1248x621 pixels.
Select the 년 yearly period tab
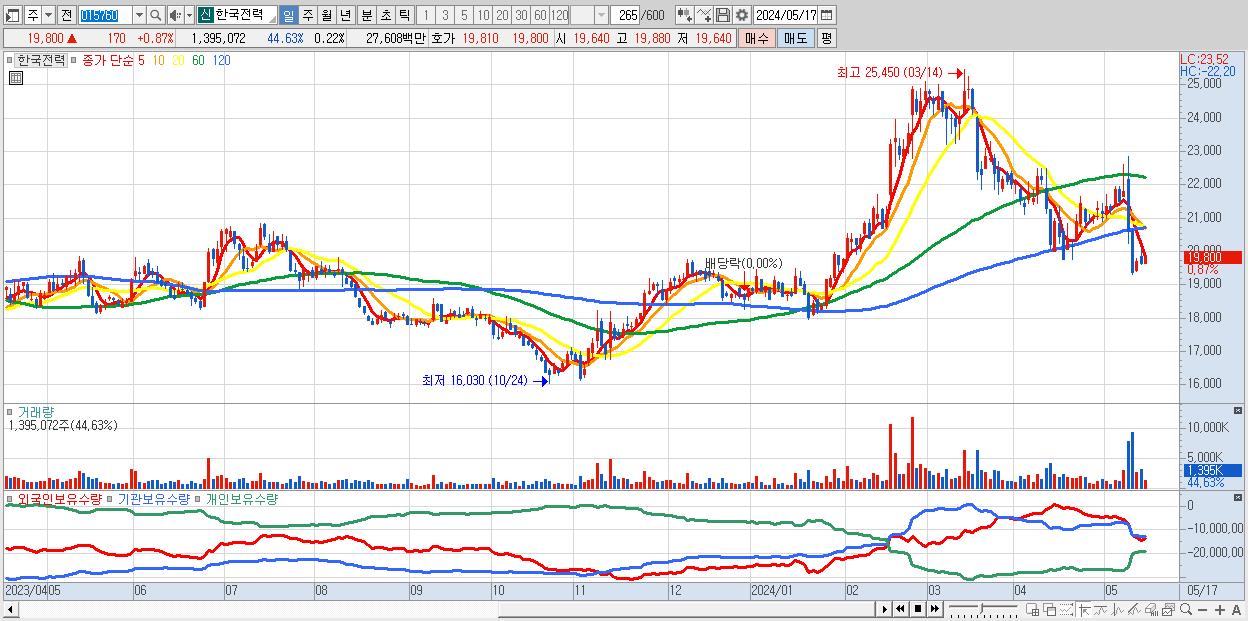345,15
